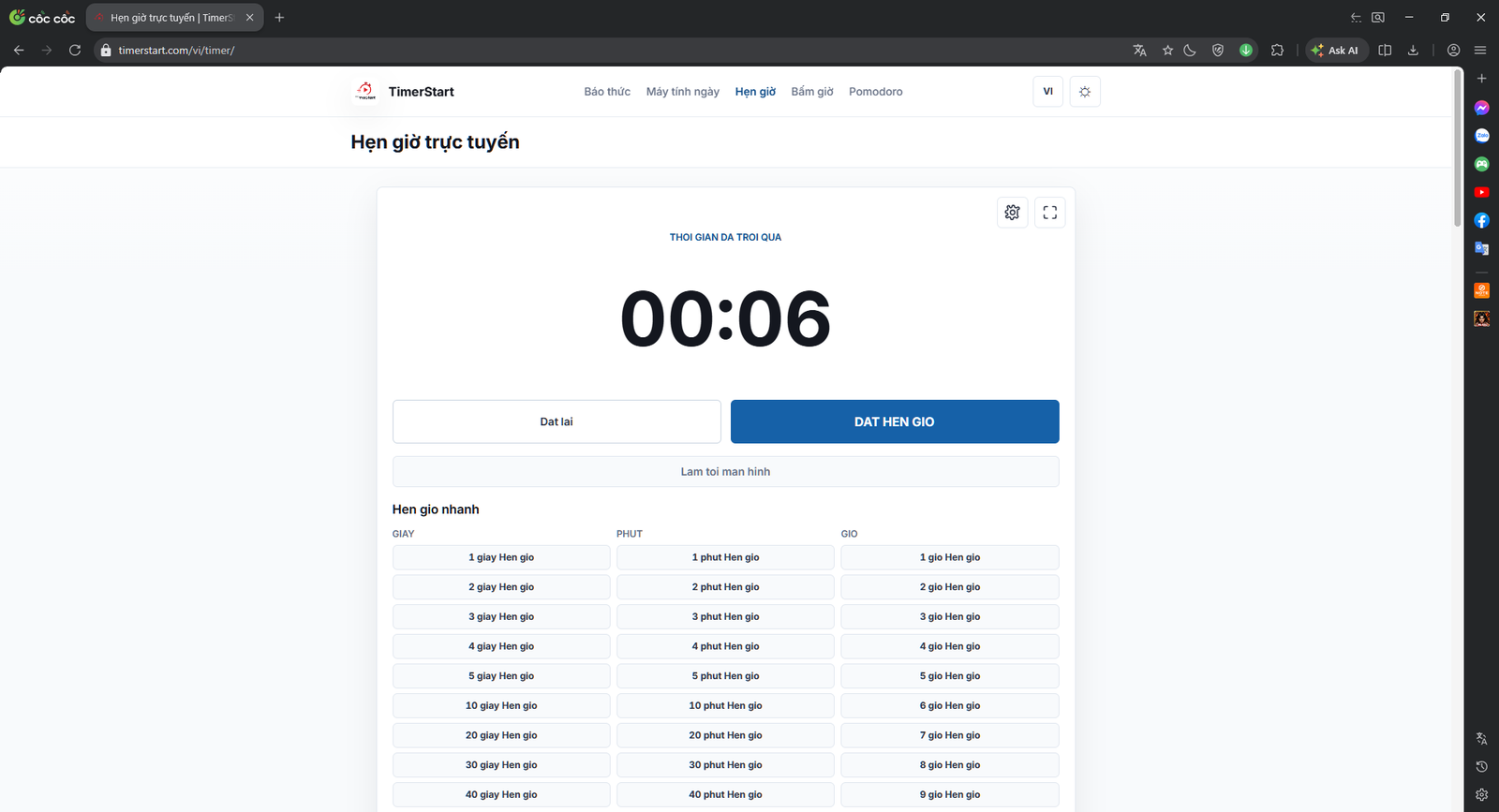The width and height of the screenshot is (1499, 812).
Task: Toggle light/dark theme sun icon
Action: (1085, 92)
